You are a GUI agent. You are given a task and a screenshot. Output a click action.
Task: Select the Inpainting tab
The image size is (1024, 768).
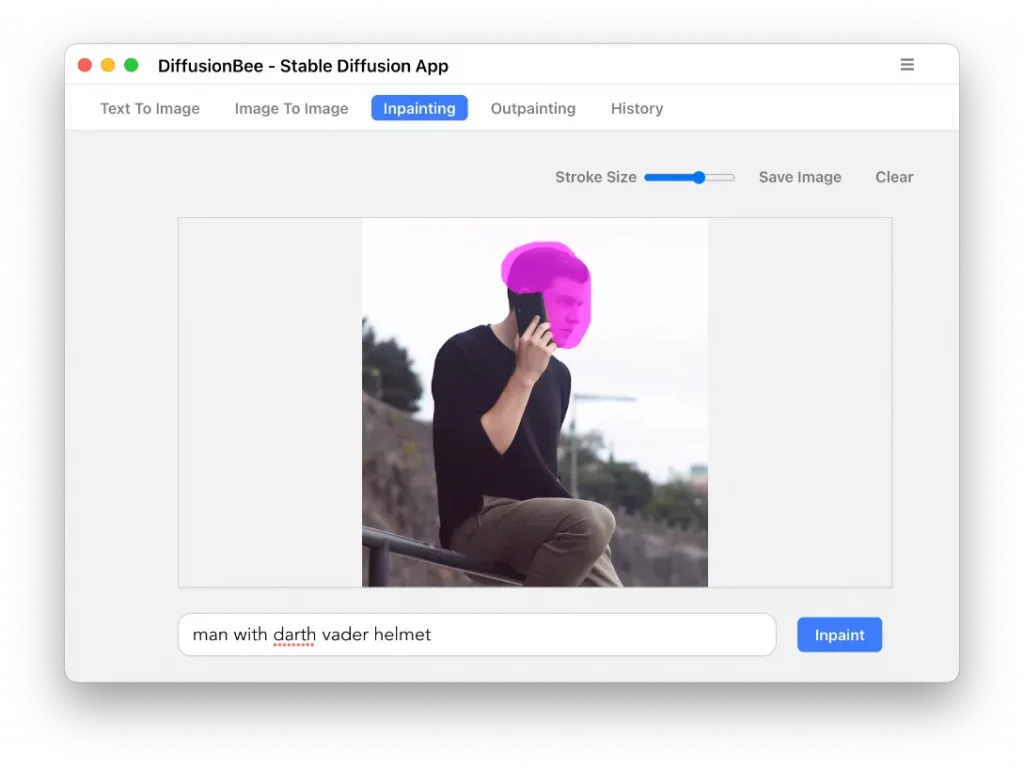coord(419,108)
